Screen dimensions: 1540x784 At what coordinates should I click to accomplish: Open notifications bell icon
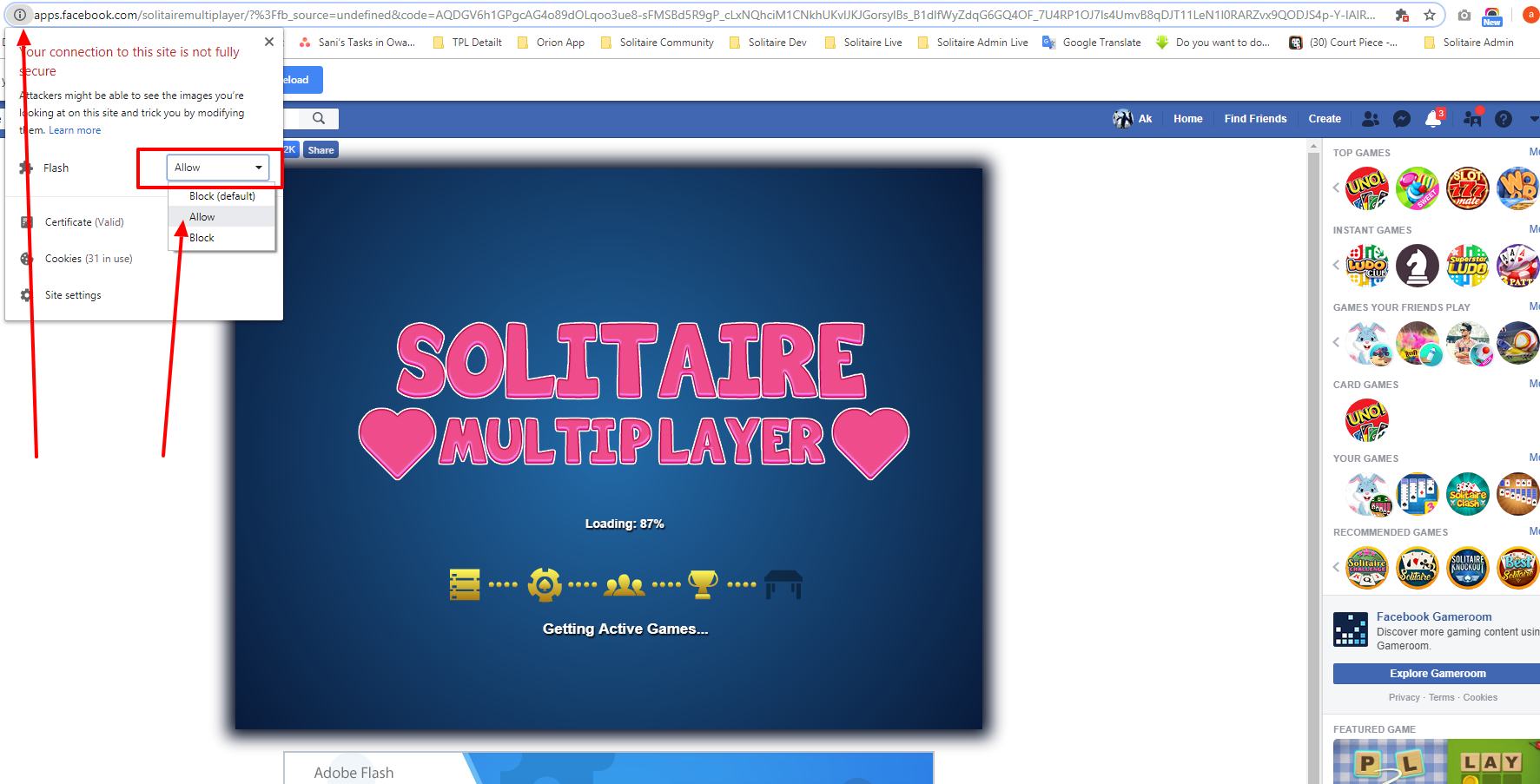[1433, 119]
